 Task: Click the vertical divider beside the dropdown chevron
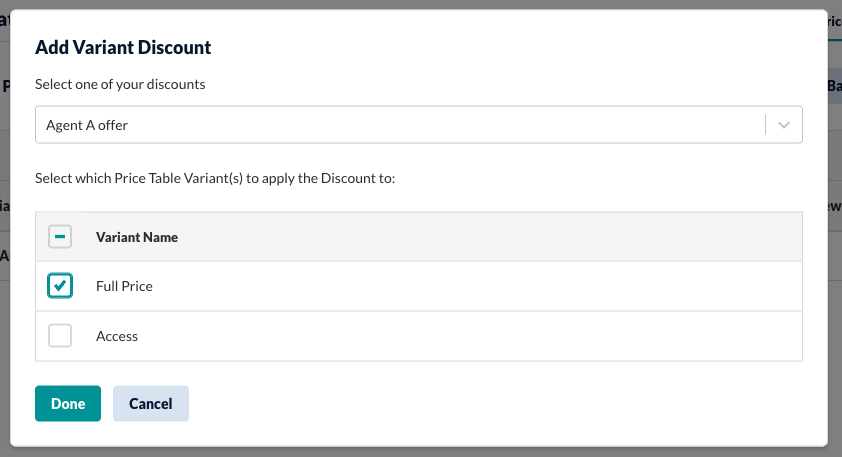click(765, 125)
